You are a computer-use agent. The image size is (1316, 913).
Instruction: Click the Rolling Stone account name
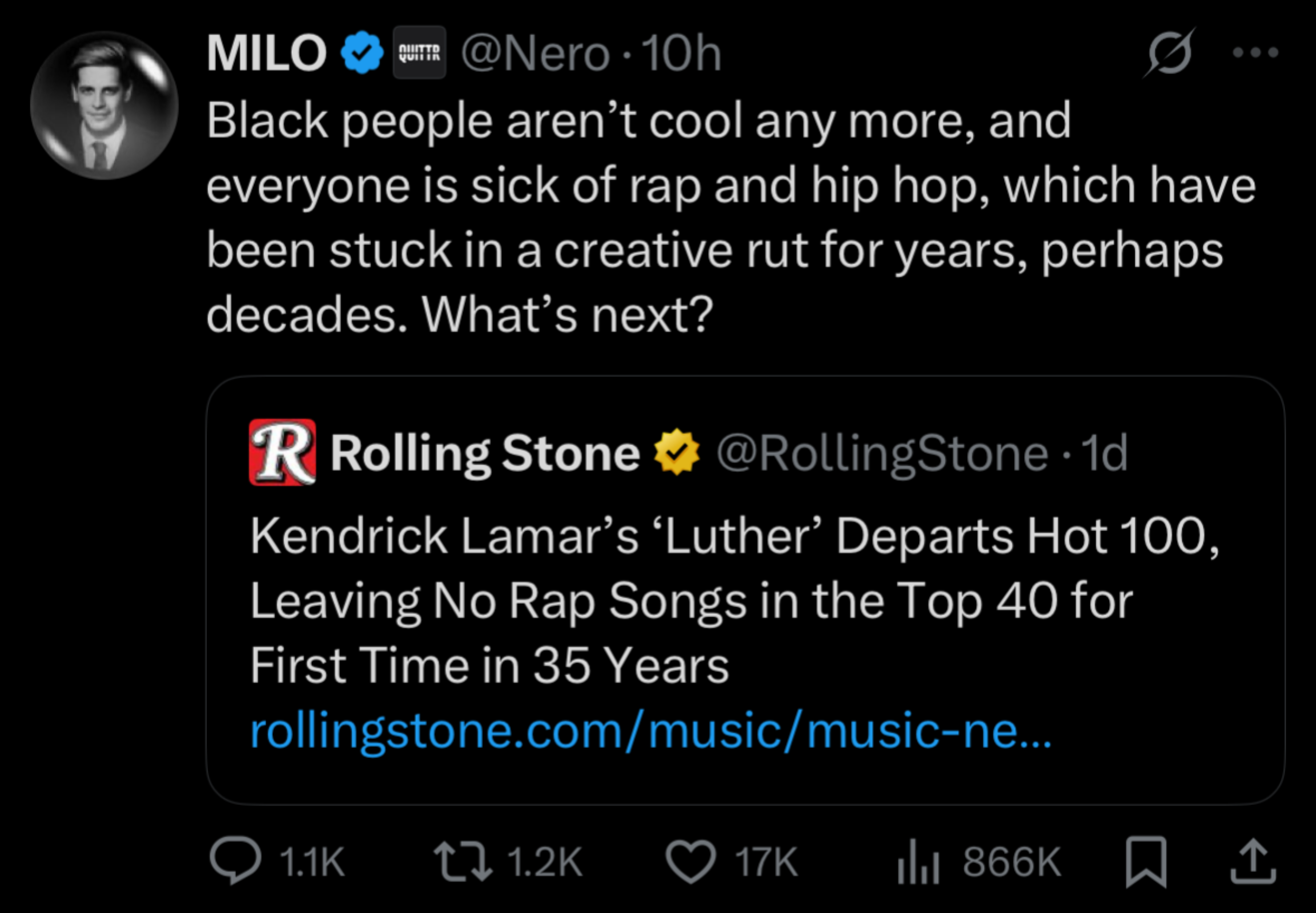(484, 453)
